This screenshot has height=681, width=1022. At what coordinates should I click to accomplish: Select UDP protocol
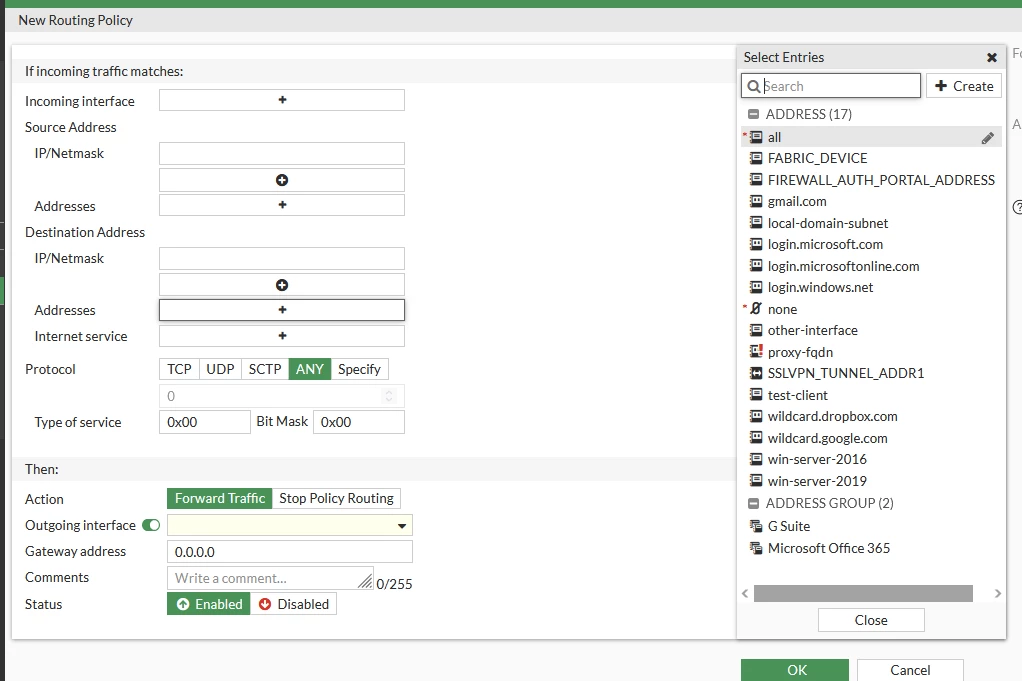pyautogui.click(x=220, y=369)
